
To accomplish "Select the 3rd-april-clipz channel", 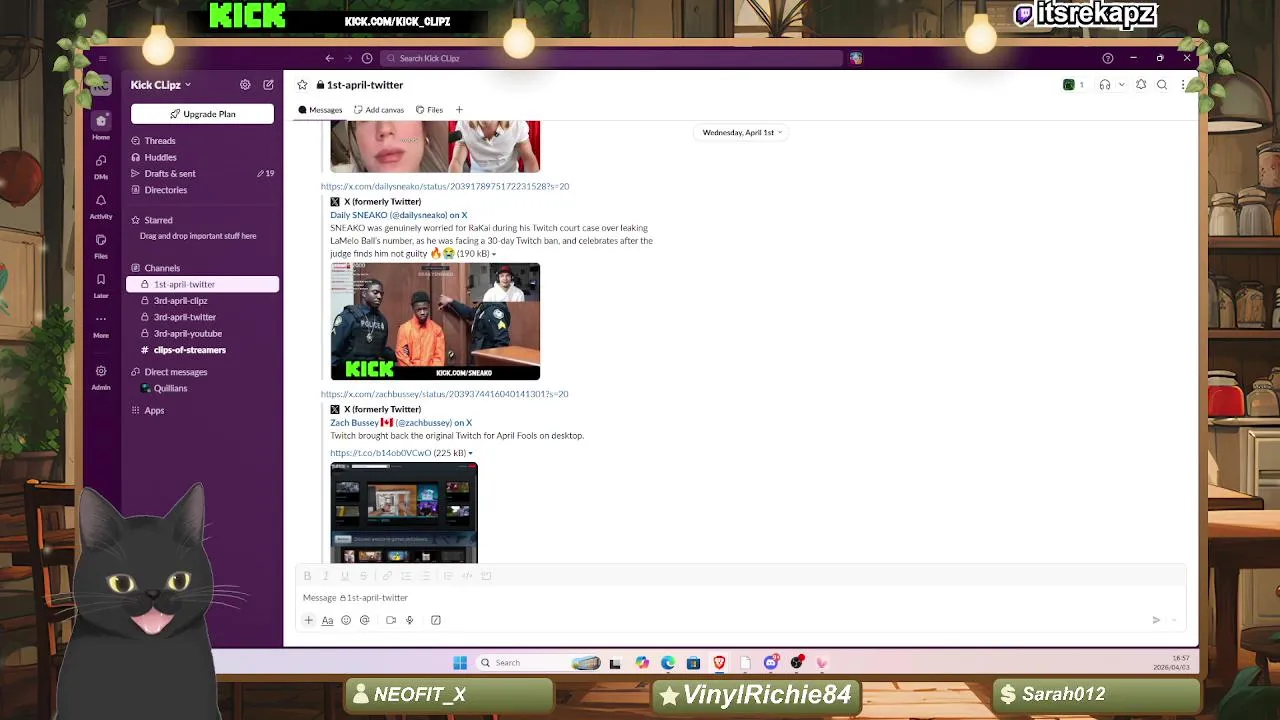I will tap(180, 301).
